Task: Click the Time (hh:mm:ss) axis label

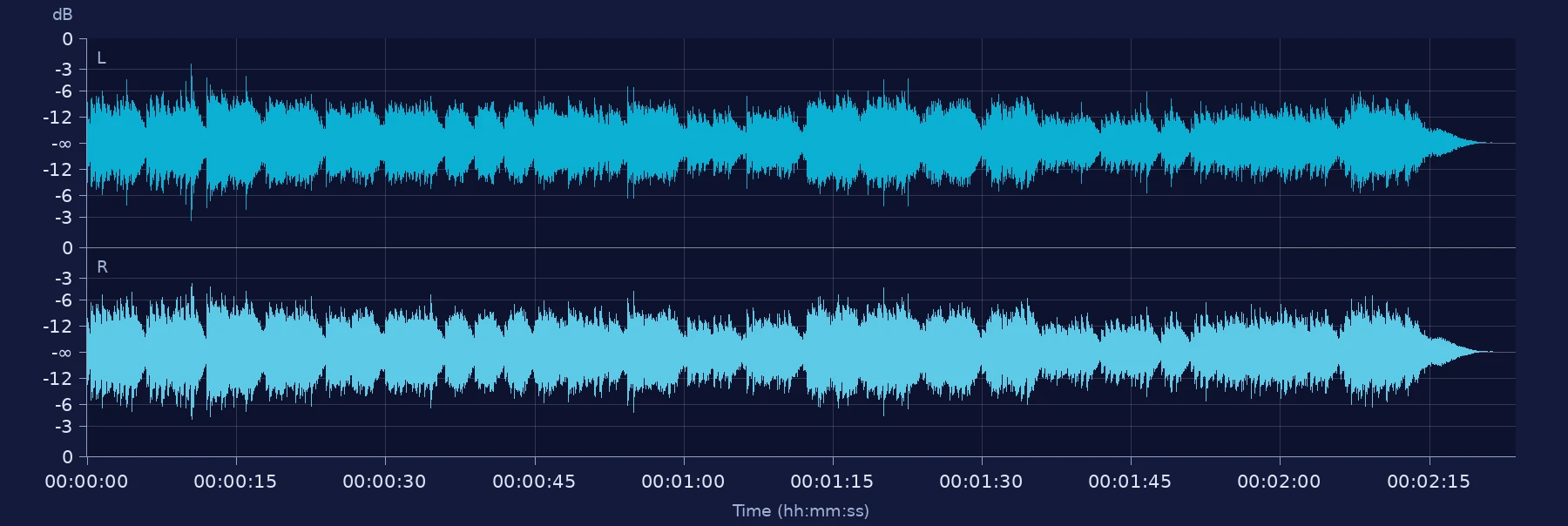Action: (x=801, y=511)
